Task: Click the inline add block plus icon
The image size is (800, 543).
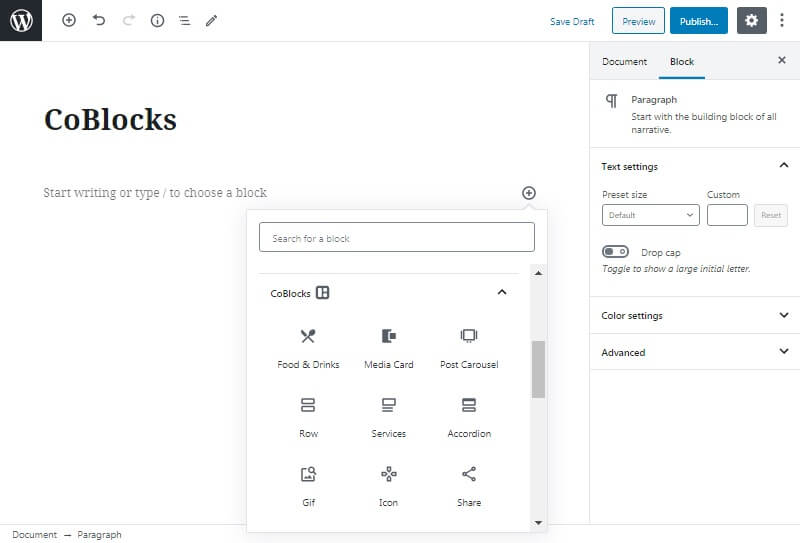Action: tap(529, 193)
